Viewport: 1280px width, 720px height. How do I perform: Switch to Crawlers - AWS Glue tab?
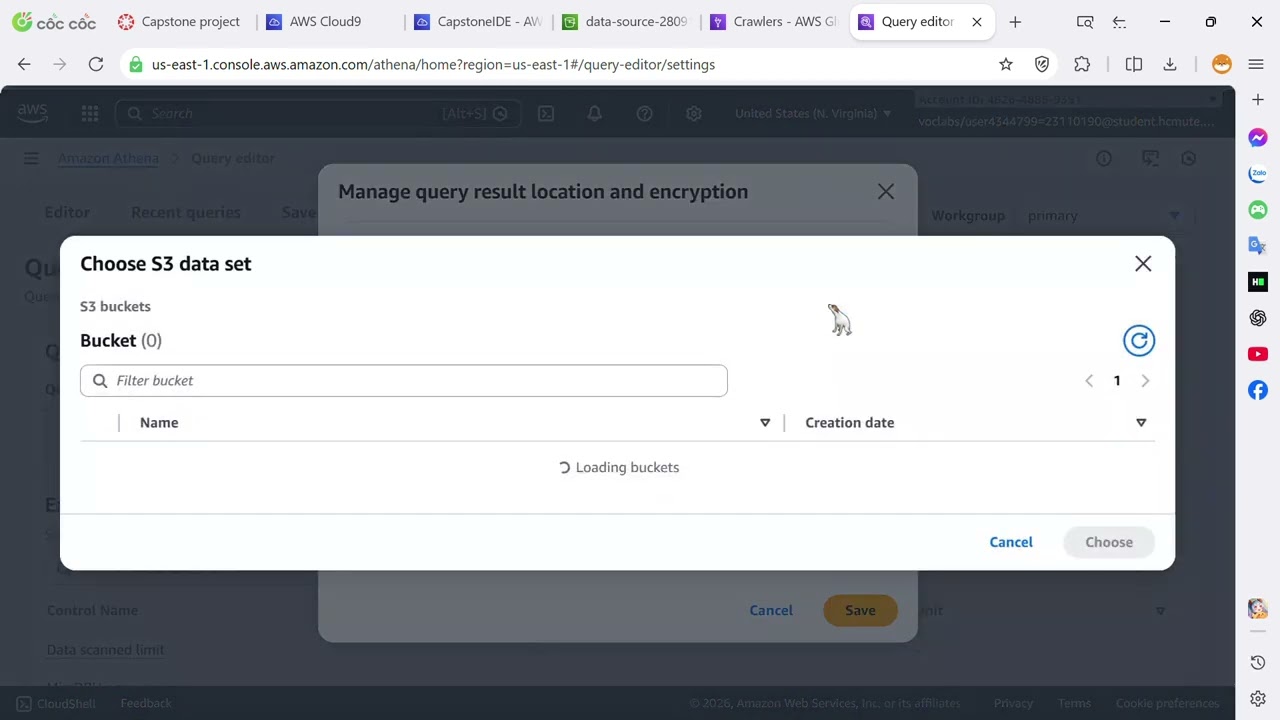click(x=775, y=21)
